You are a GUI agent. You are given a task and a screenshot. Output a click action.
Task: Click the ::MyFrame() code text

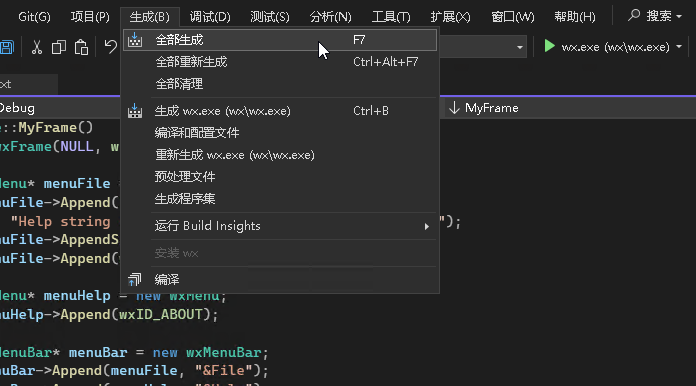[47, 128]
